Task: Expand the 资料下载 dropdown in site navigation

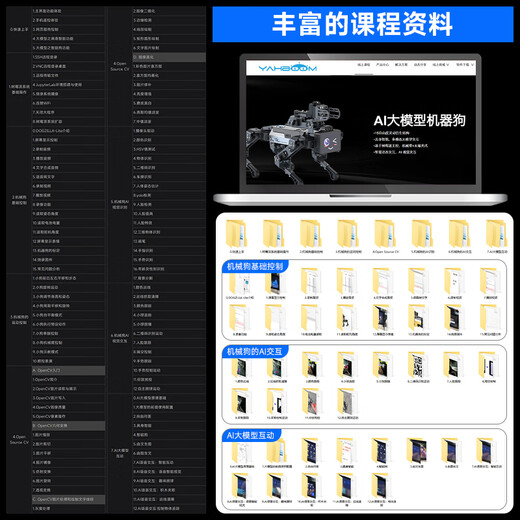Action: (465, 65)
